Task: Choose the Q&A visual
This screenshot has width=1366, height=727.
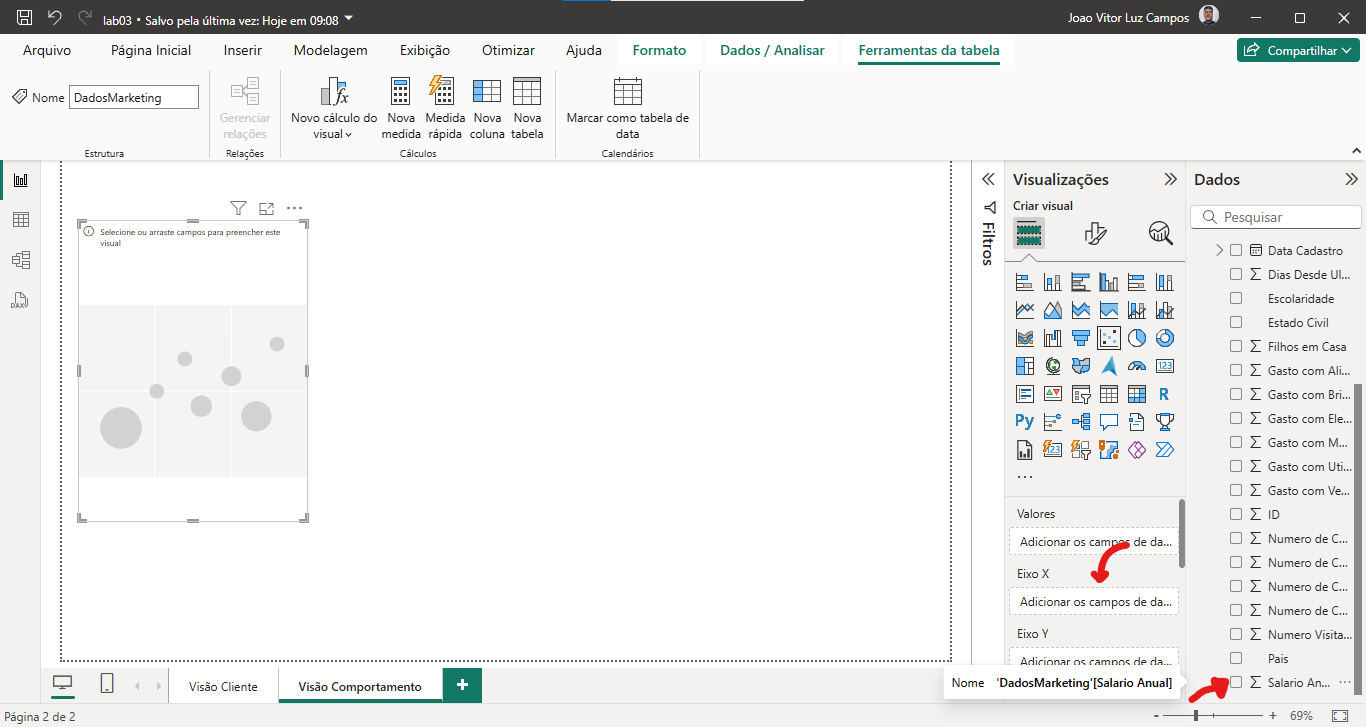Action: point(1109,422)
